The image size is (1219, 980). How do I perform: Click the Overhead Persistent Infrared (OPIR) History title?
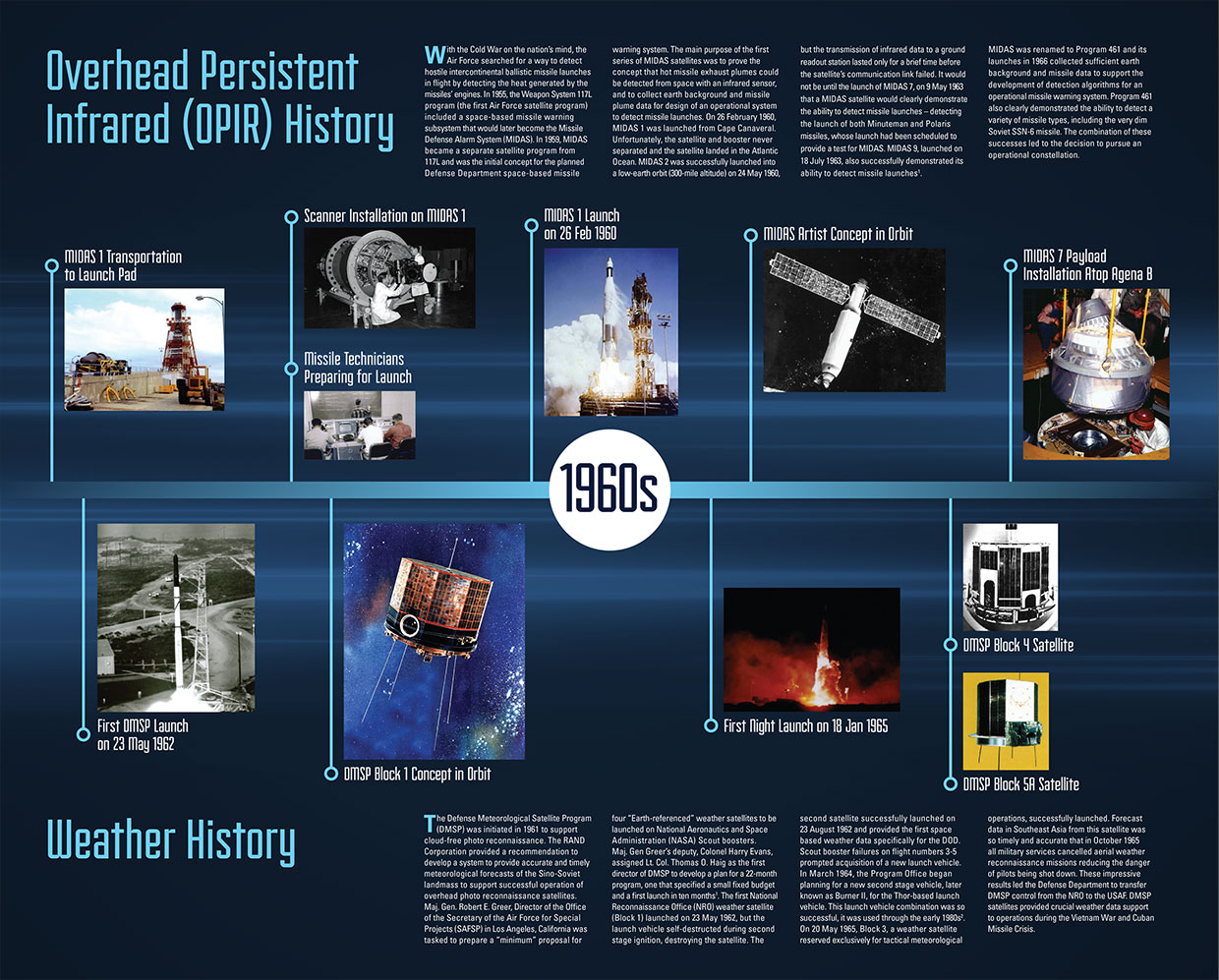coord(219,98)
